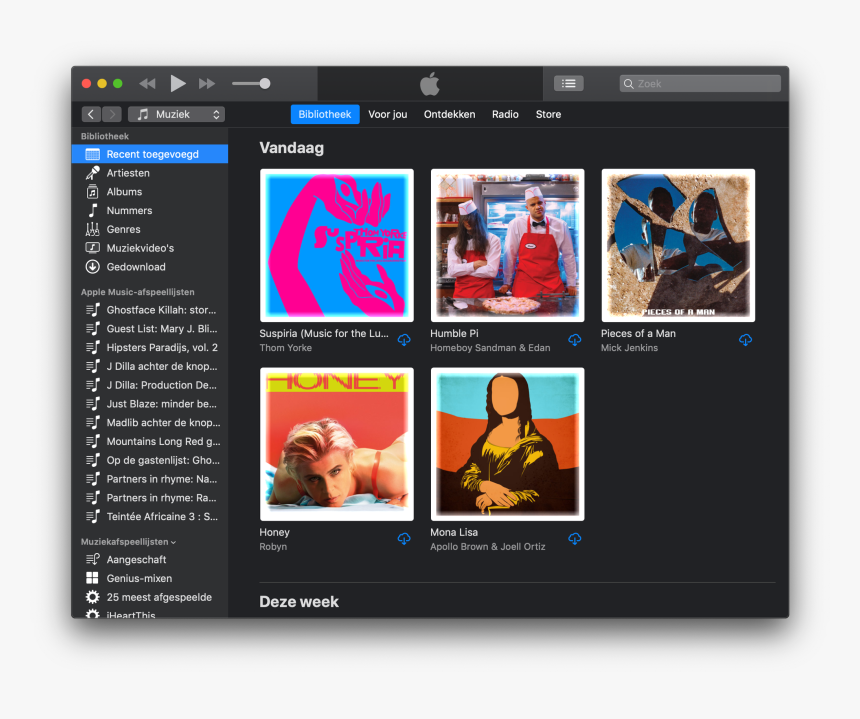Viewport: 860px width, 719px height.
Task: Adjust the volume slider knob
Action: click(265, 83)
